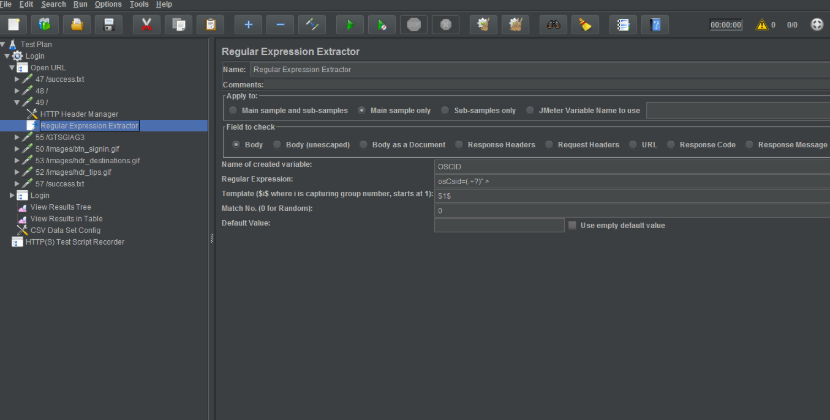Click the Paste clipboard toolbar icon
This screenshot has width=830, height=420.
(210, 24)
